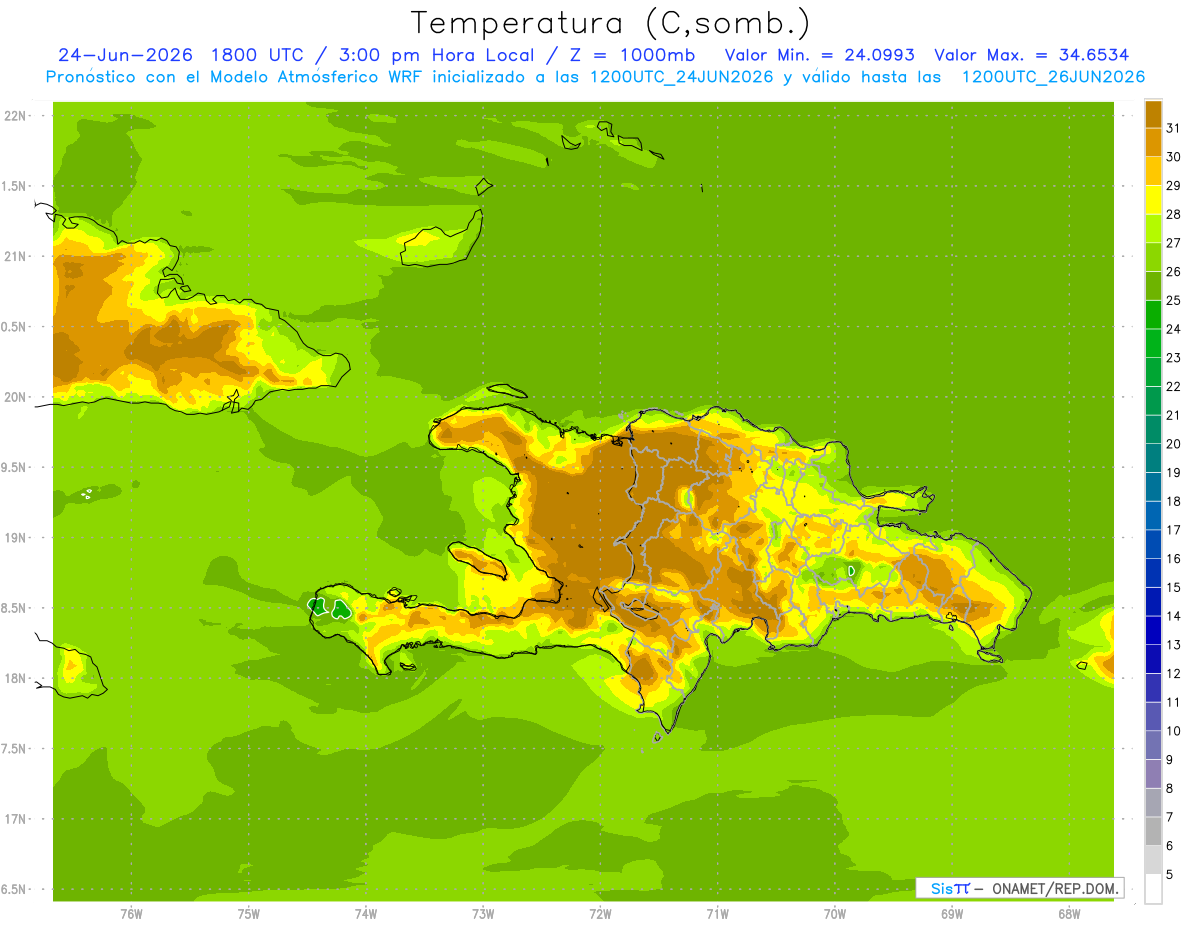Click the legend value "12"
This screenshot has width=1200, height=927.
[x=1174, y=673]
